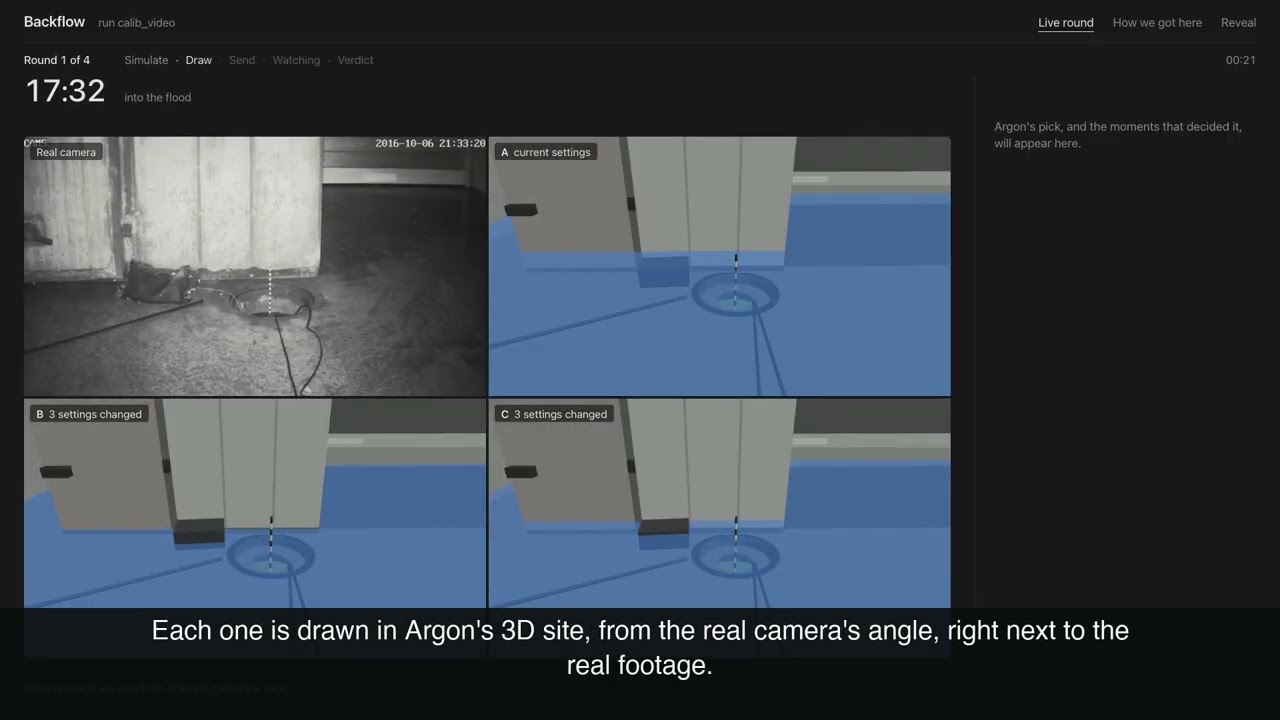Image resolution: width=1280 pixels, height=720 pixels.
Task: Select the Draw step
Action: click(x=199, y=60)
